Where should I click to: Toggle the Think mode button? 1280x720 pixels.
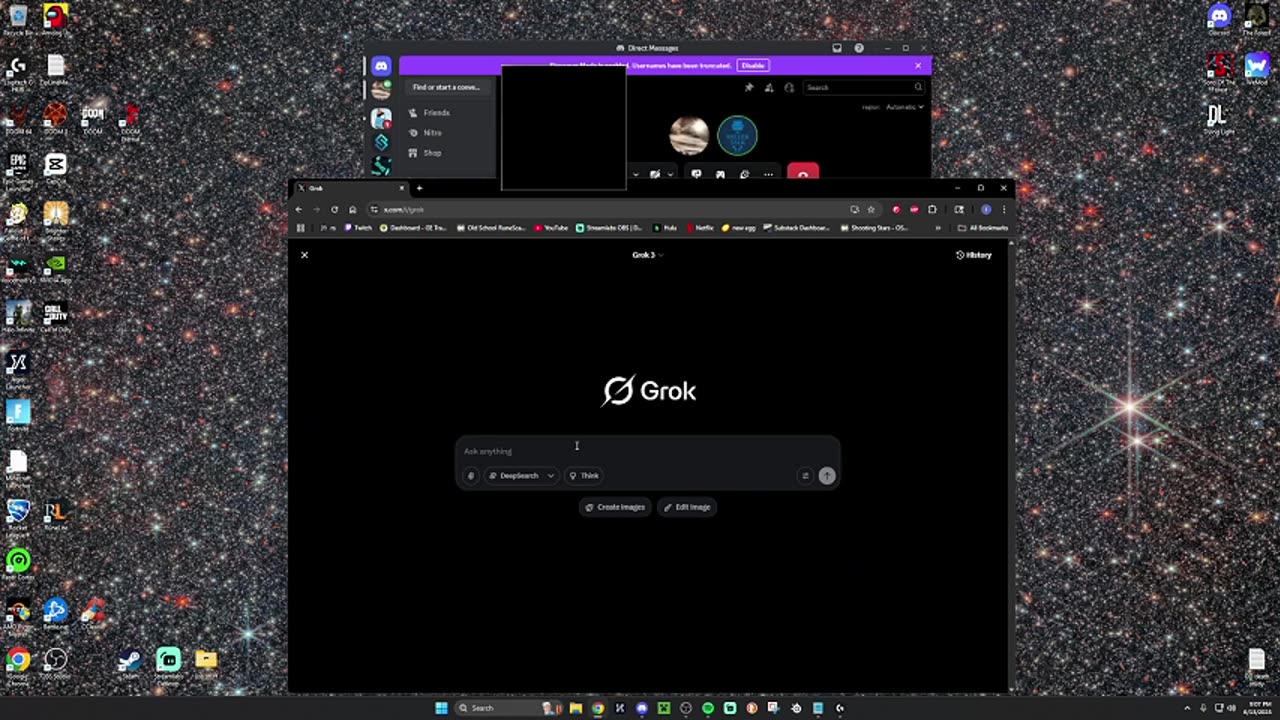[584, 476]
